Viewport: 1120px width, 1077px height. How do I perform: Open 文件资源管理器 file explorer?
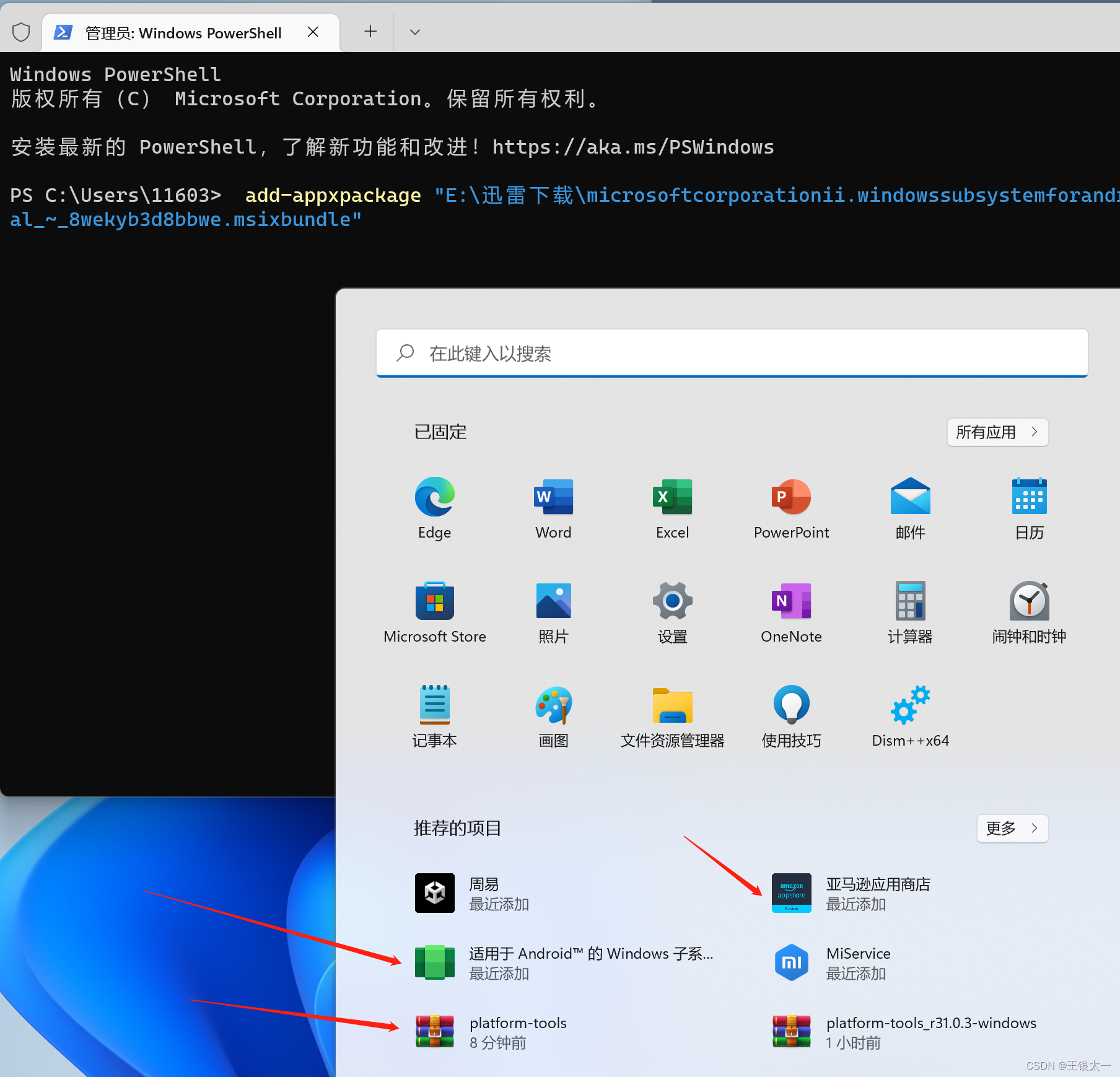tap(672, 716)
